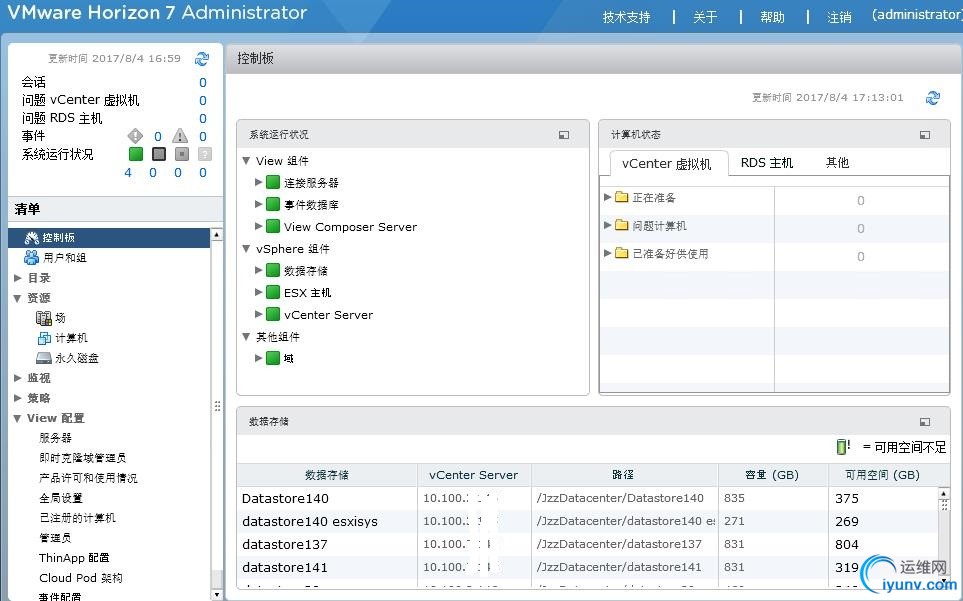The image size is (963, 601).
Task: Refresh the dashboard using the top-right refresh icon
Action: coord(933,97)
